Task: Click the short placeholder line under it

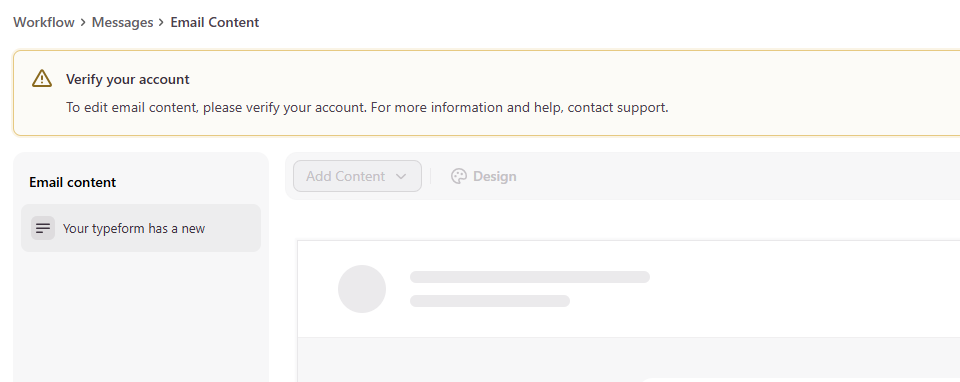Action: [x=490, y=301]
